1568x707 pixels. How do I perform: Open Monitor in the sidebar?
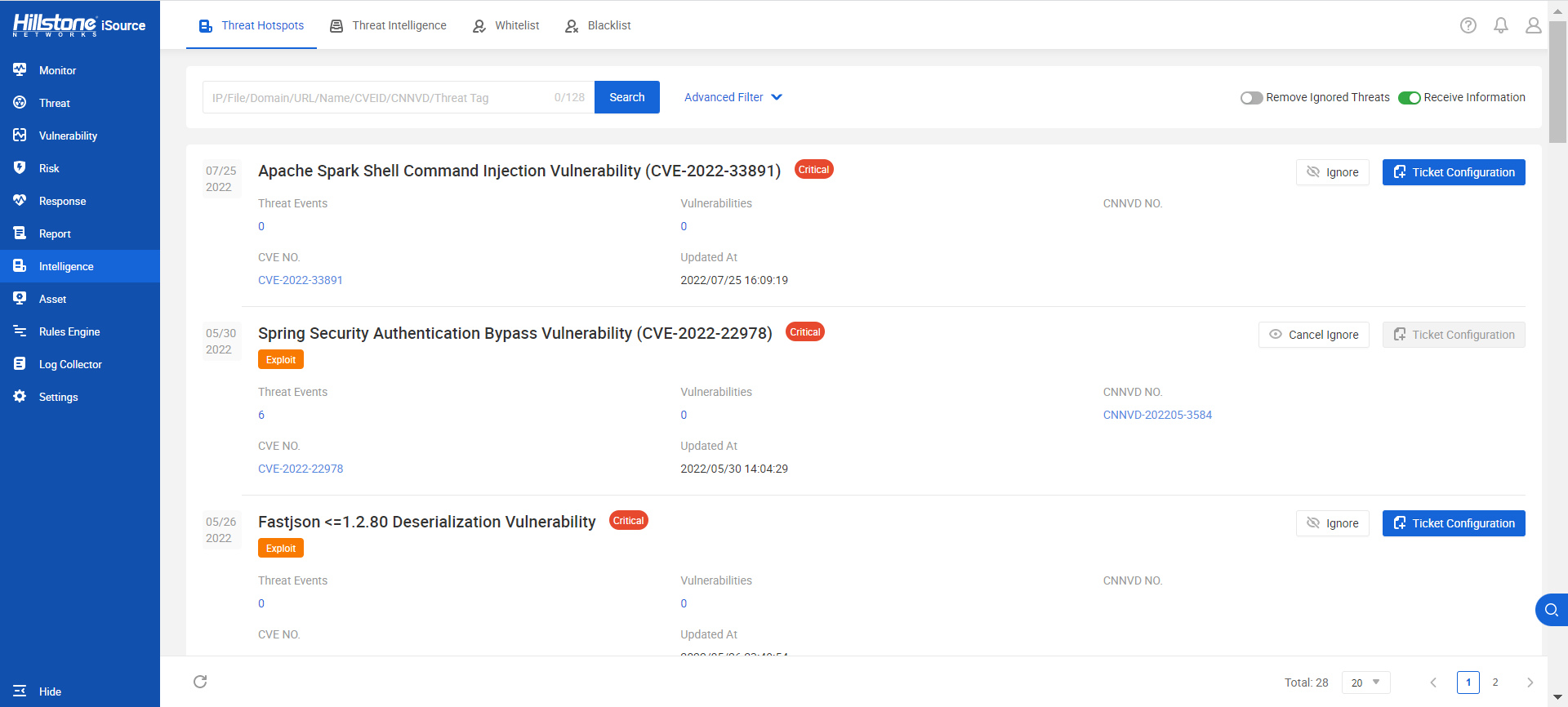click(80, 70)
